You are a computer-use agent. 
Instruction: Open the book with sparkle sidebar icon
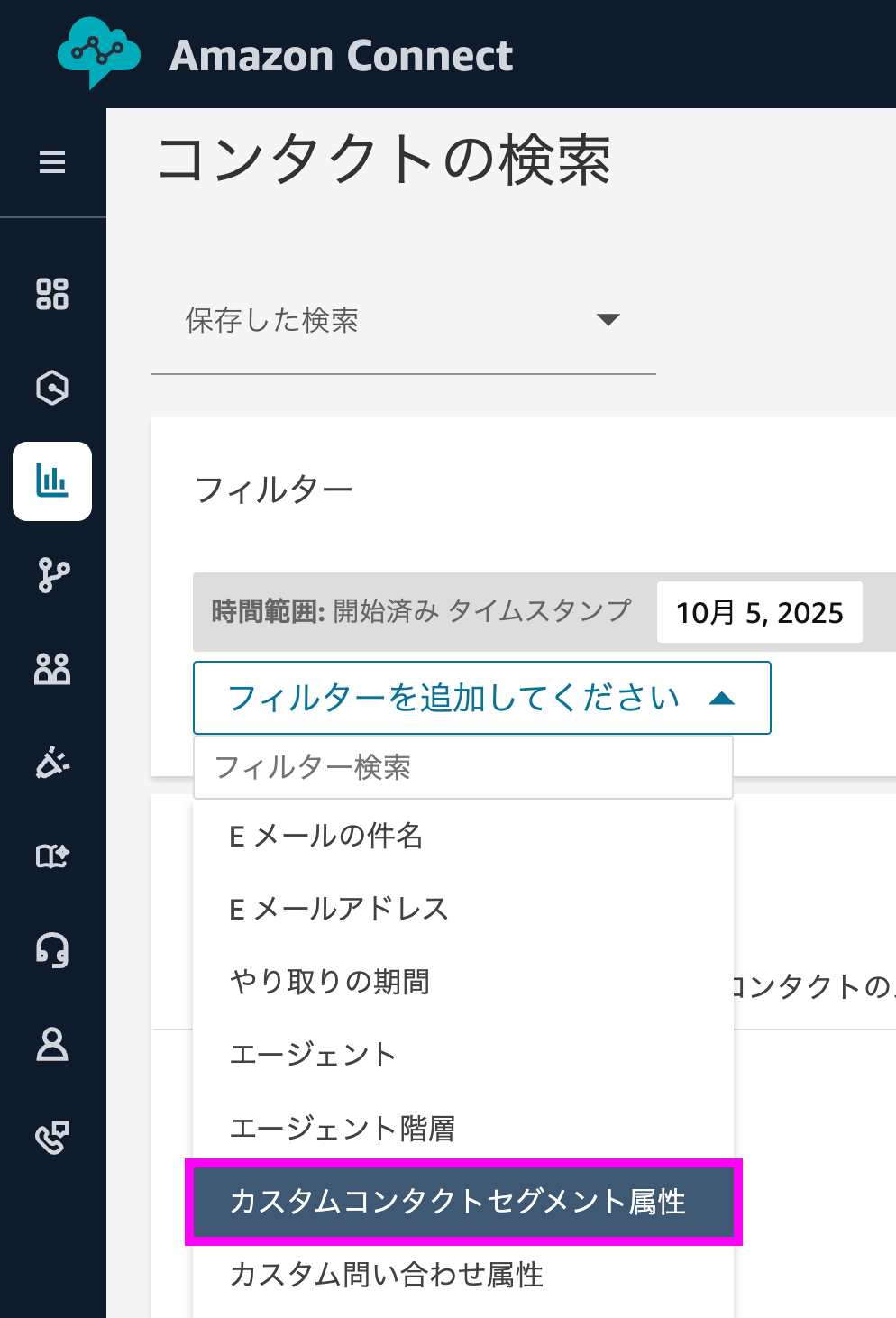tap(52, 856)
